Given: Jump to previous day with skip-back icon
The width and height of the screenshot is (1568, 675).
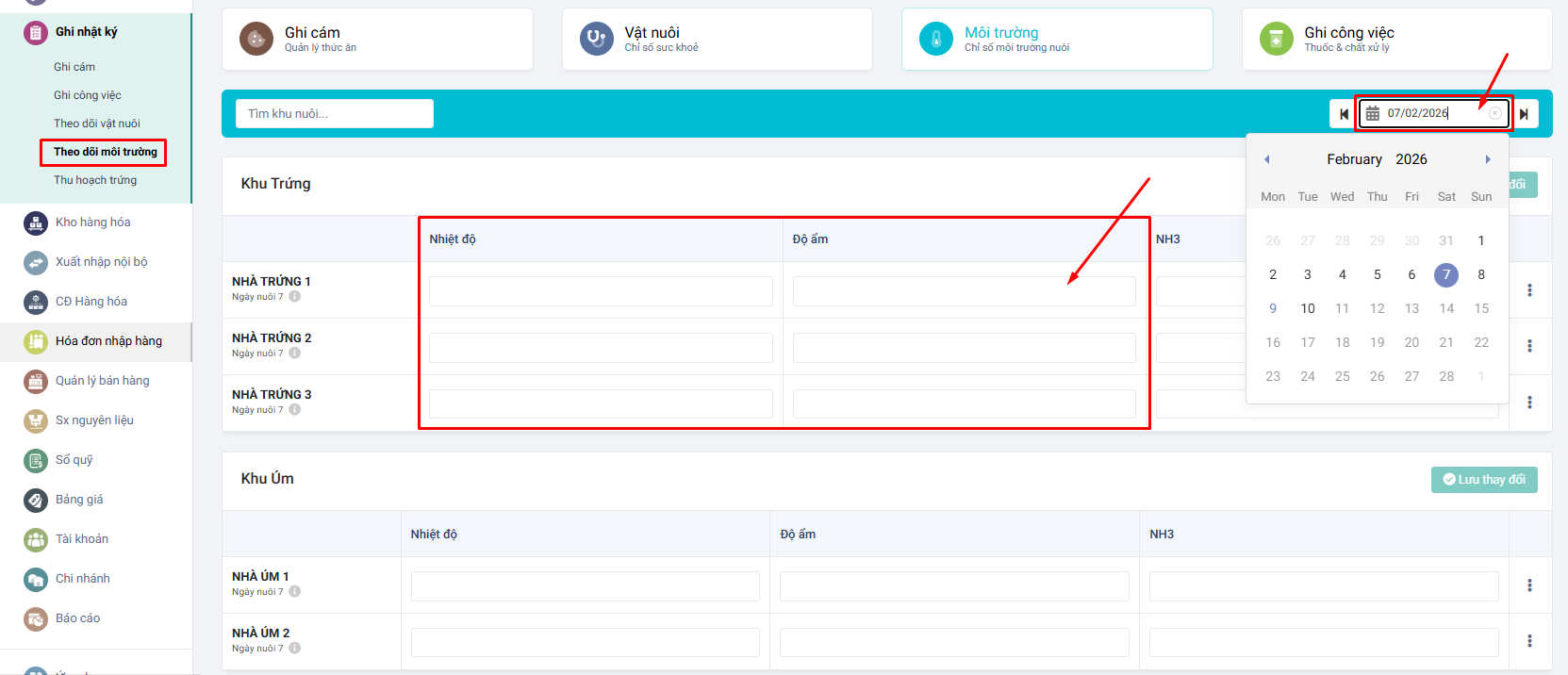Looking at the screenshot, I should (1344, 114).
